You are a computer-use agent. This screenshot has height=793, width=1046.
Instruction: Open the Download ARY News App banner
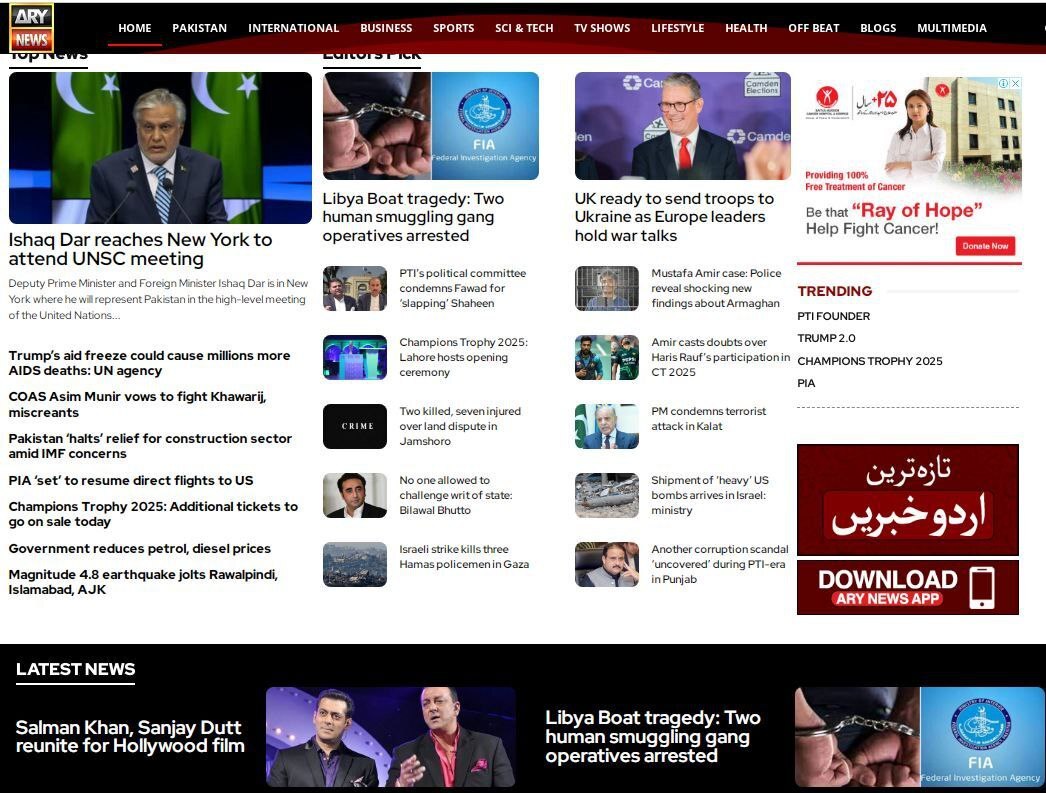point(908,587)
